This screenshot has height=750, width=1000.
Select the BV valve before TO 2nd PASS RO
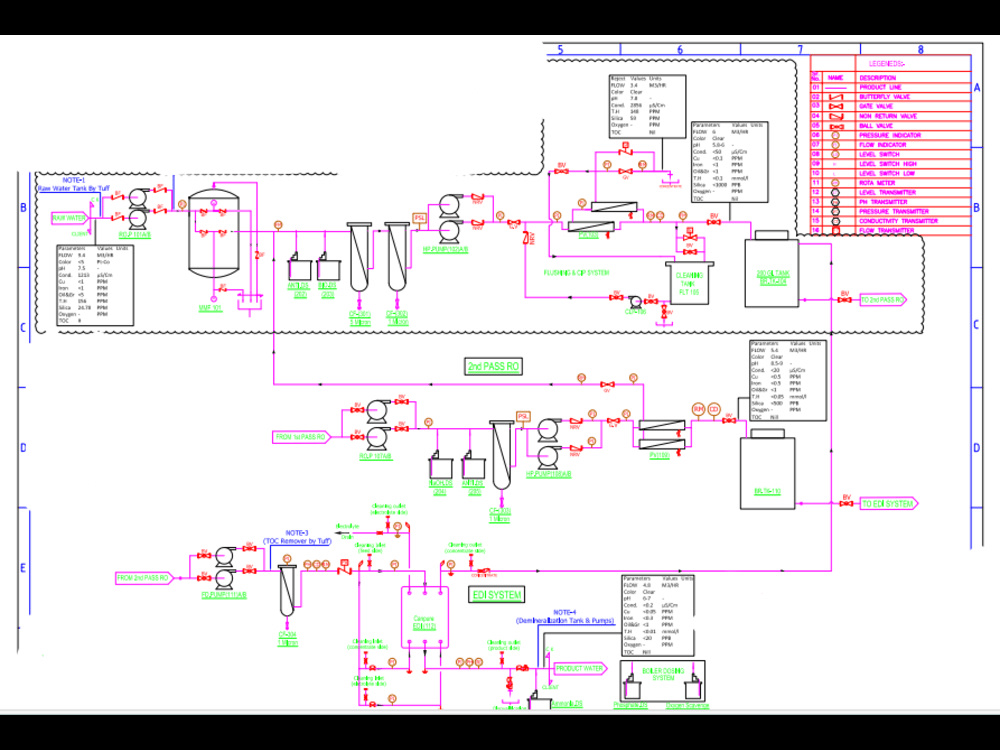[x=845, y=299]
